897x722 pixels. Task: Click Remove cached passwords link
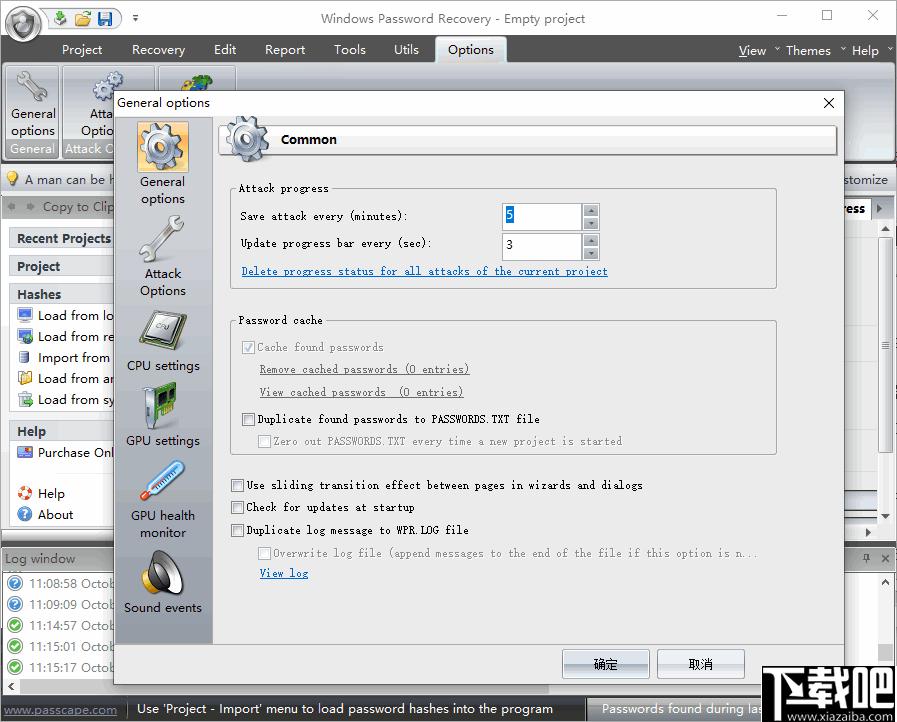point(364,369)
